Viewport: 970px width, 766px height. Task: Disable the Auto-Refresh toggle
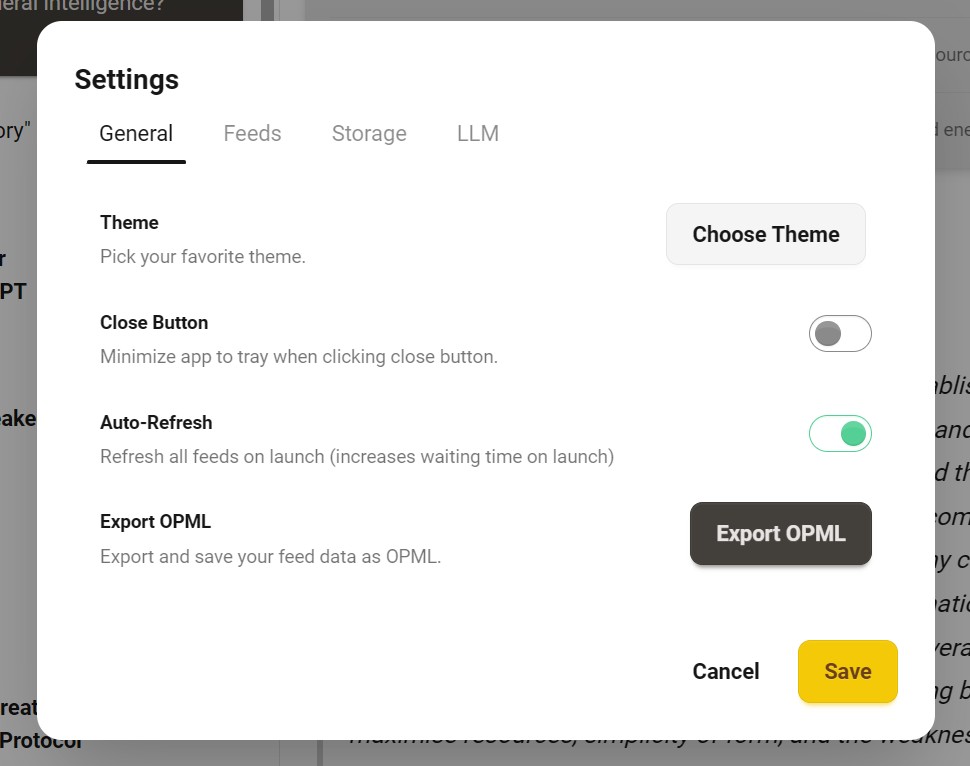pyautogui.click(x=840, y=434)
